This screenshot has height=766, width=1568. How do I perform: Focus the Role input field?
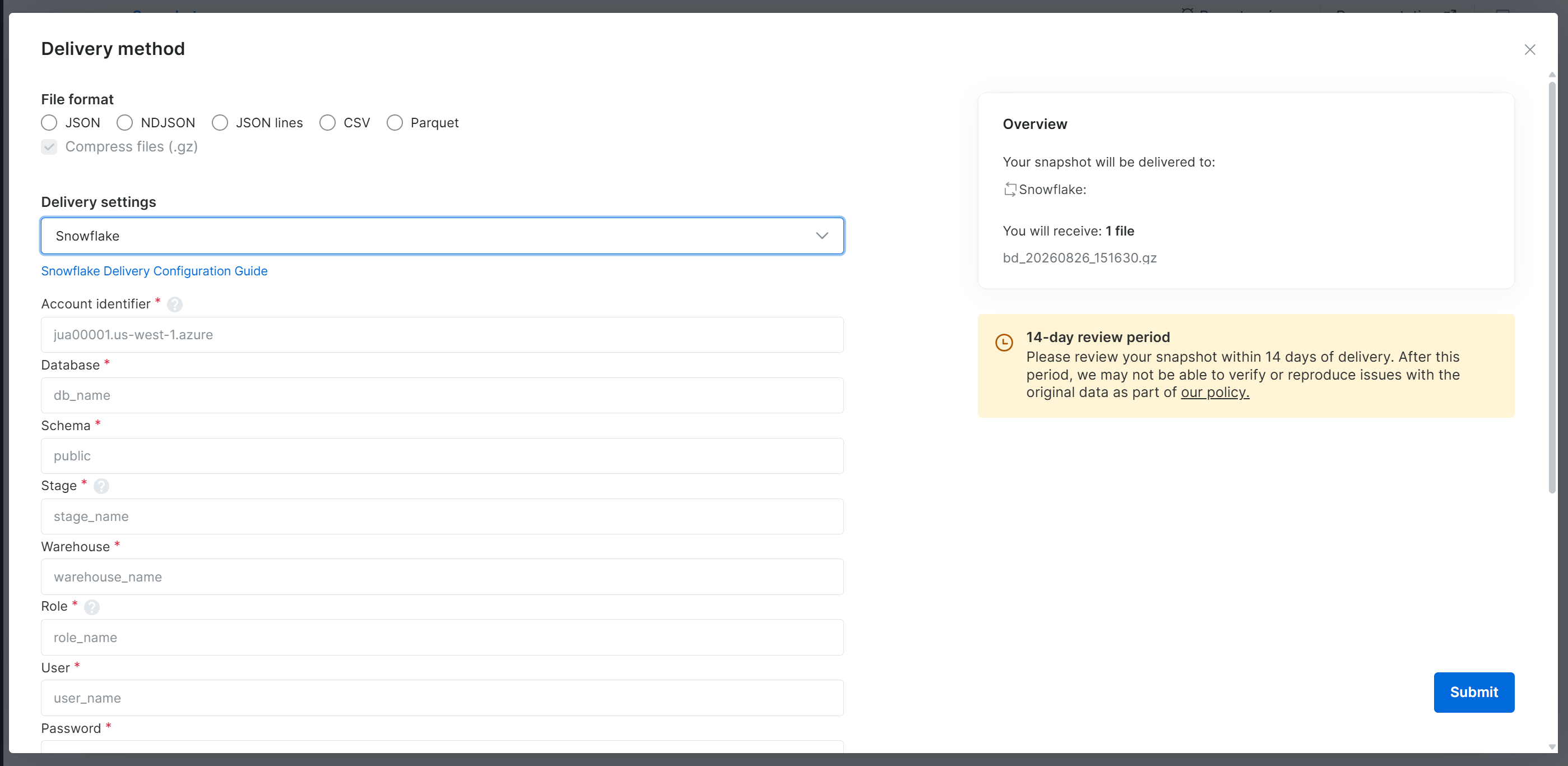click(x=442, y=638)
